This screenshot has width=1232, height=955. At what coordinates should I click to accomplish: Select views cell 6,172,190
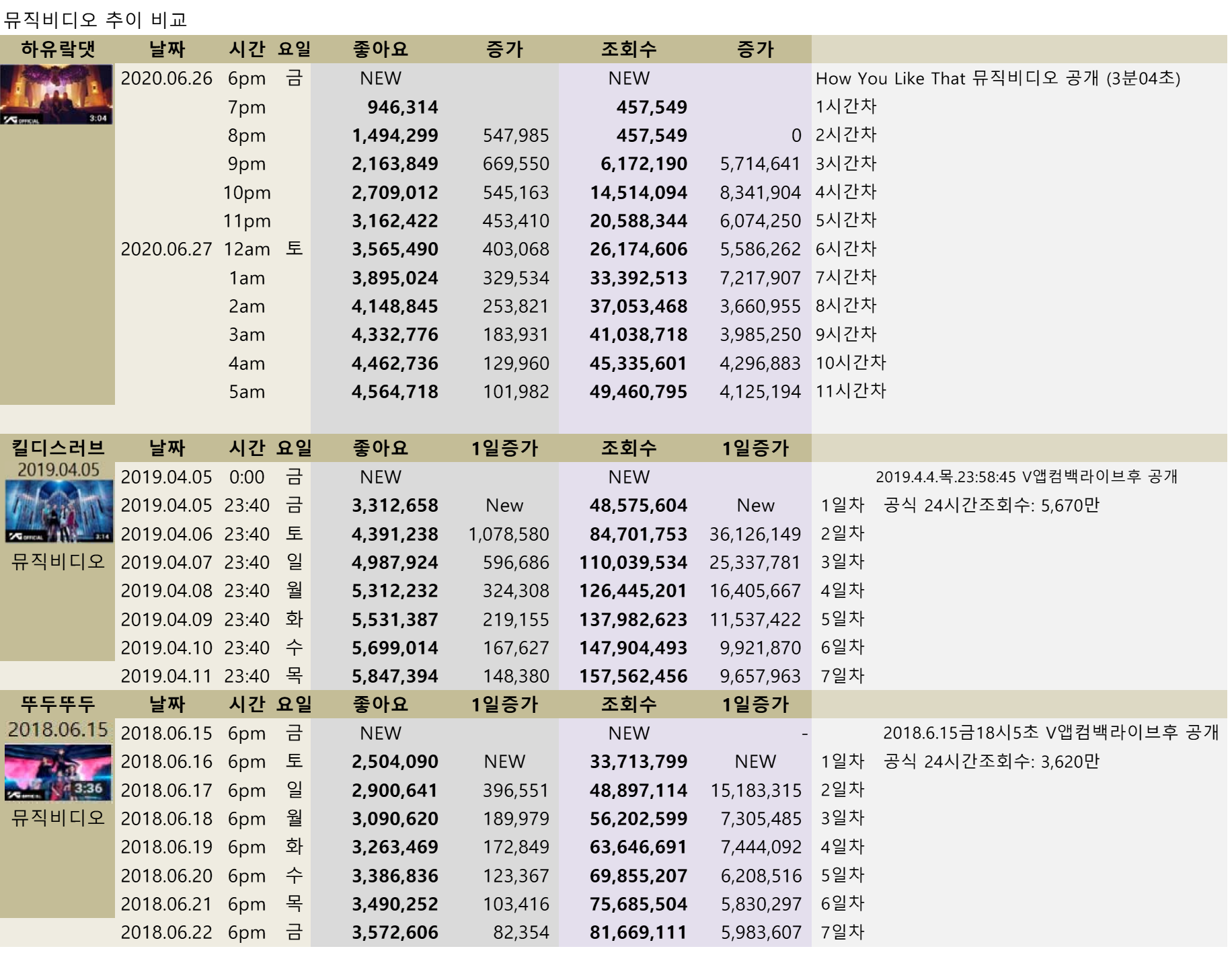click(644, 163)
